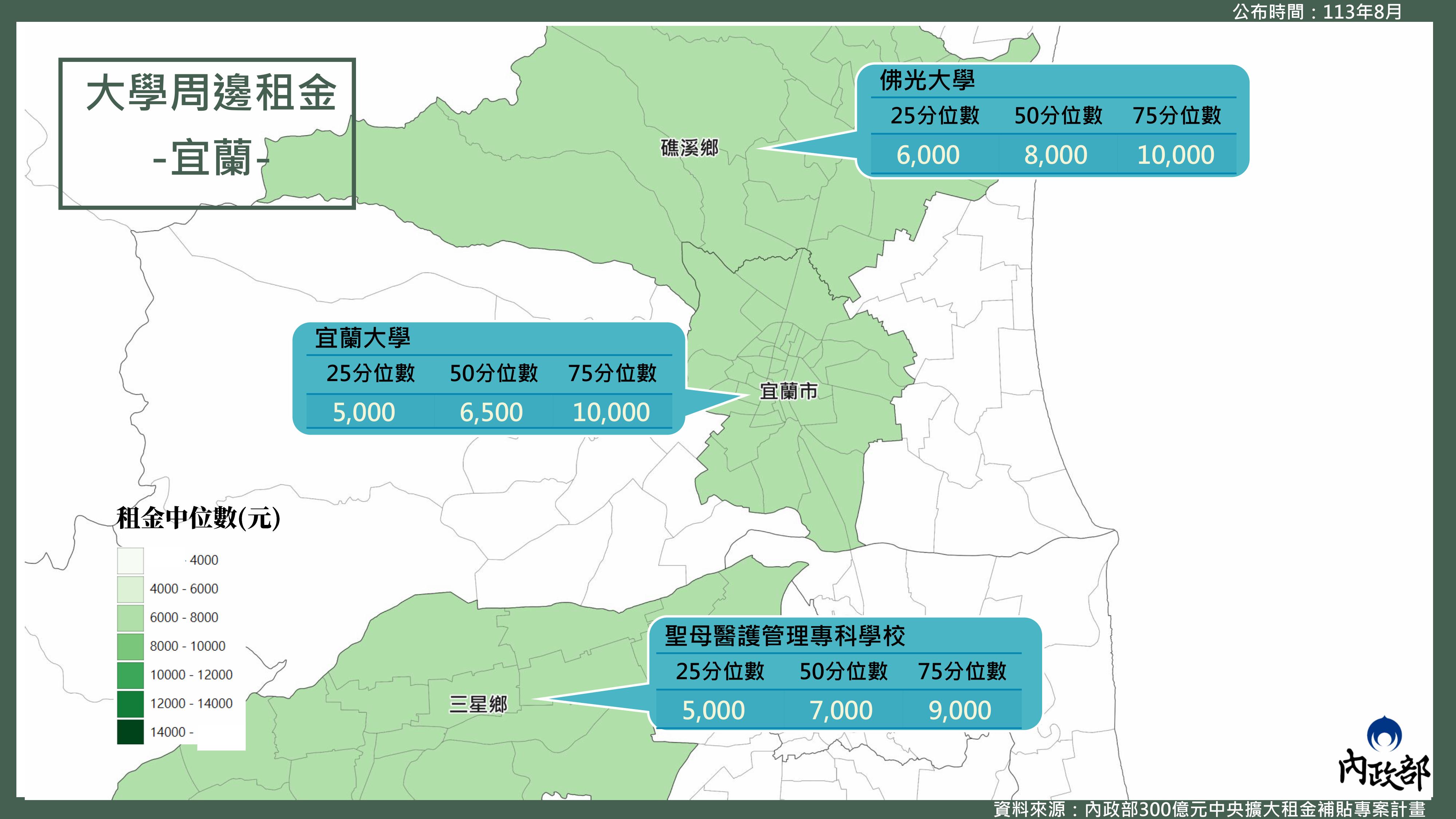Click the 租金中位數(元) legend heading
This screenshot has height=819, width=1456.
(198, 517)
